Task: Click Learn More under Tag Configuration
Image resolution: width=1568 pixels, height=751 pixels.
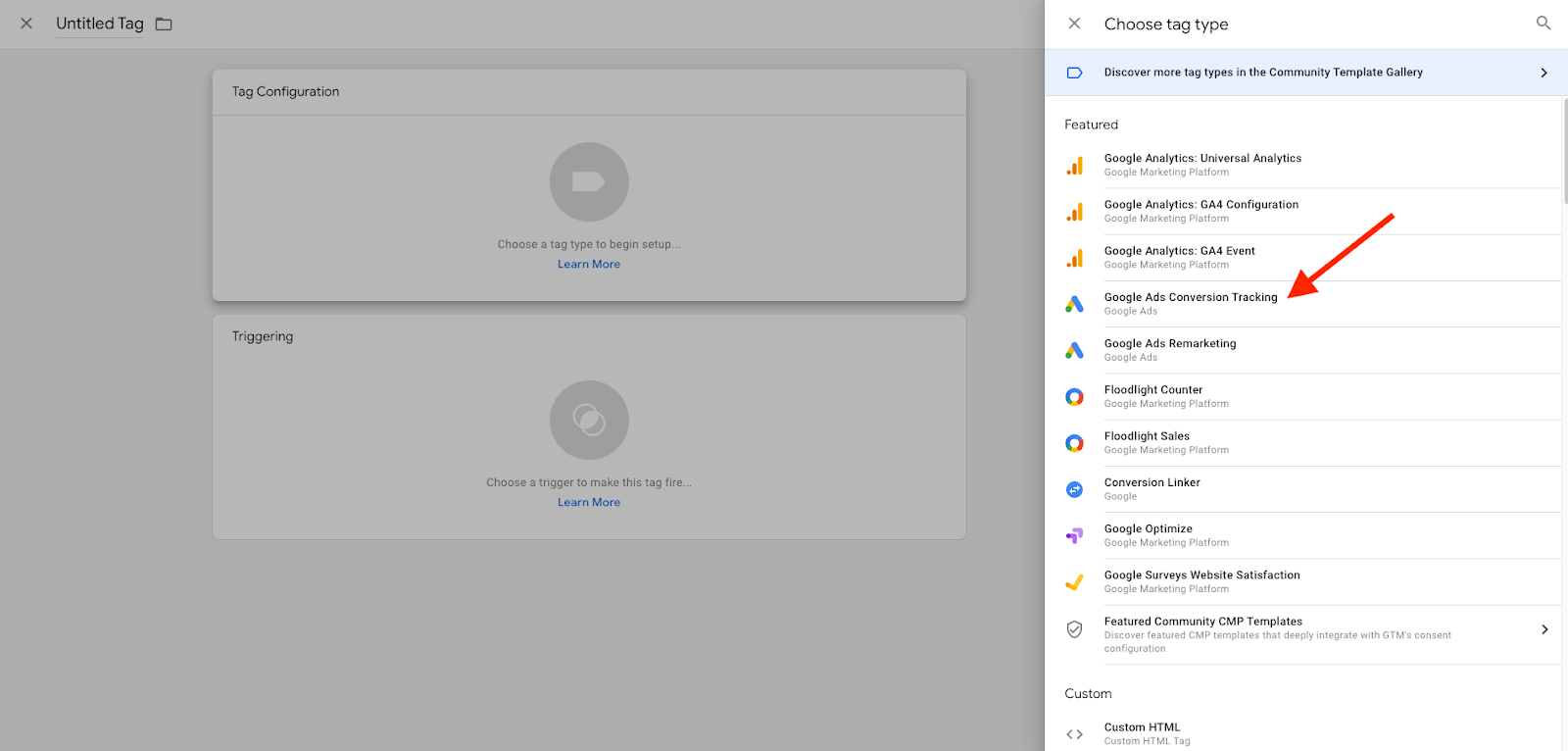Action: [589, 264]
